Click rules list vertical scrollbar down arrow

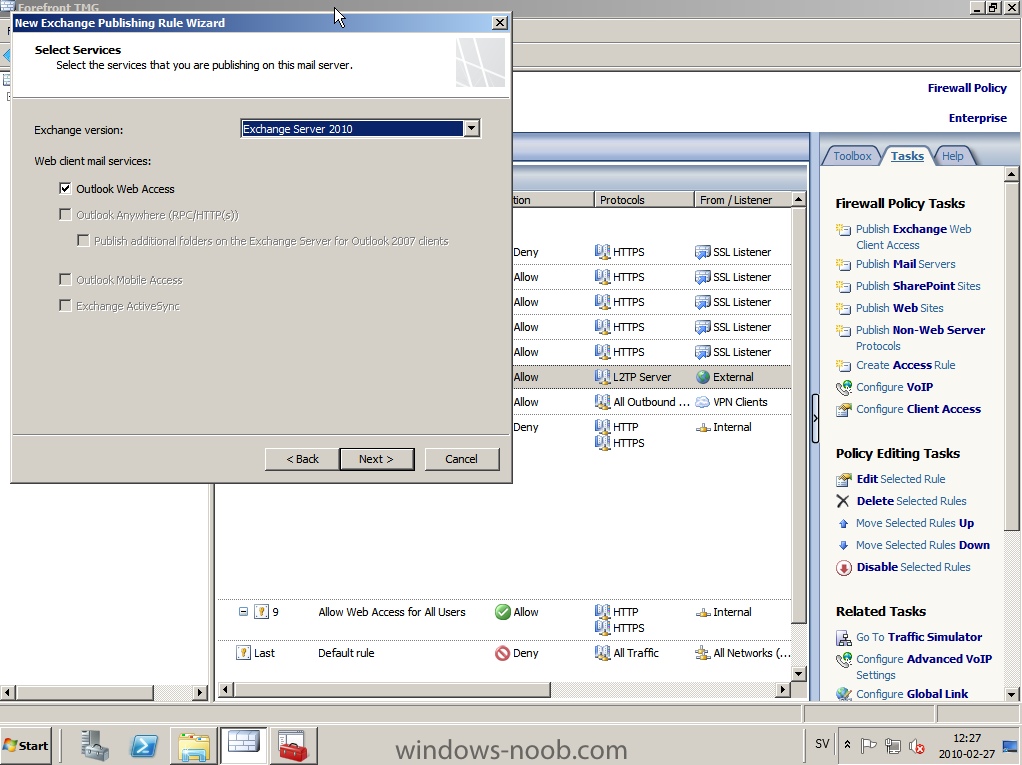point(798,673)
